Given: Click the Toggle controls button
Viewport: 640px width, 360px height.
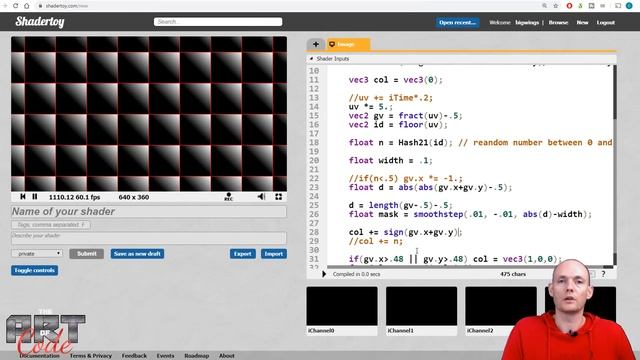Looking at the screenshot, I should click(x=34, y=270).
